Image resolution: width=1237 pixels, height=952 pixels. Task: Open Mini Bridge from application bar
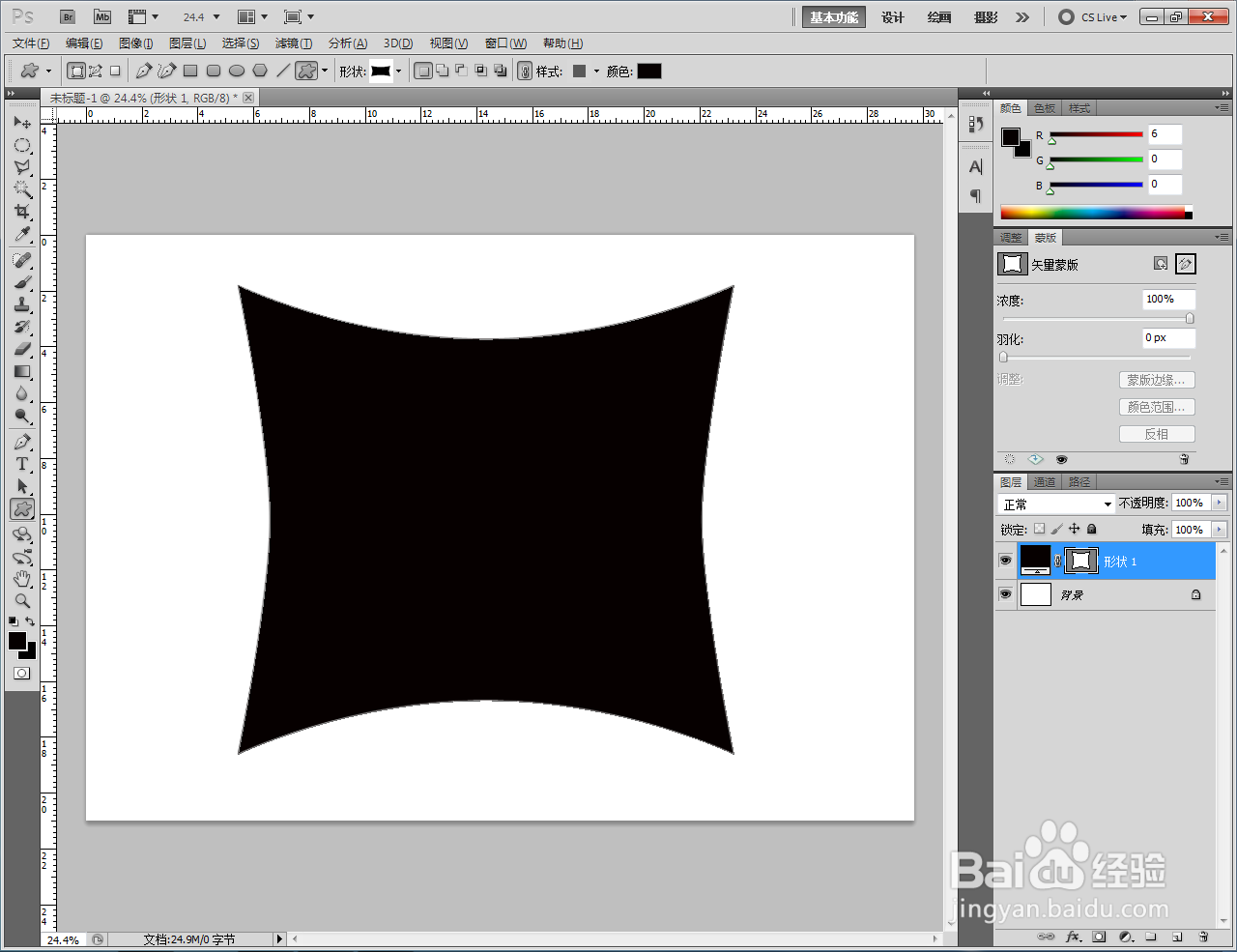click(102, 16)
